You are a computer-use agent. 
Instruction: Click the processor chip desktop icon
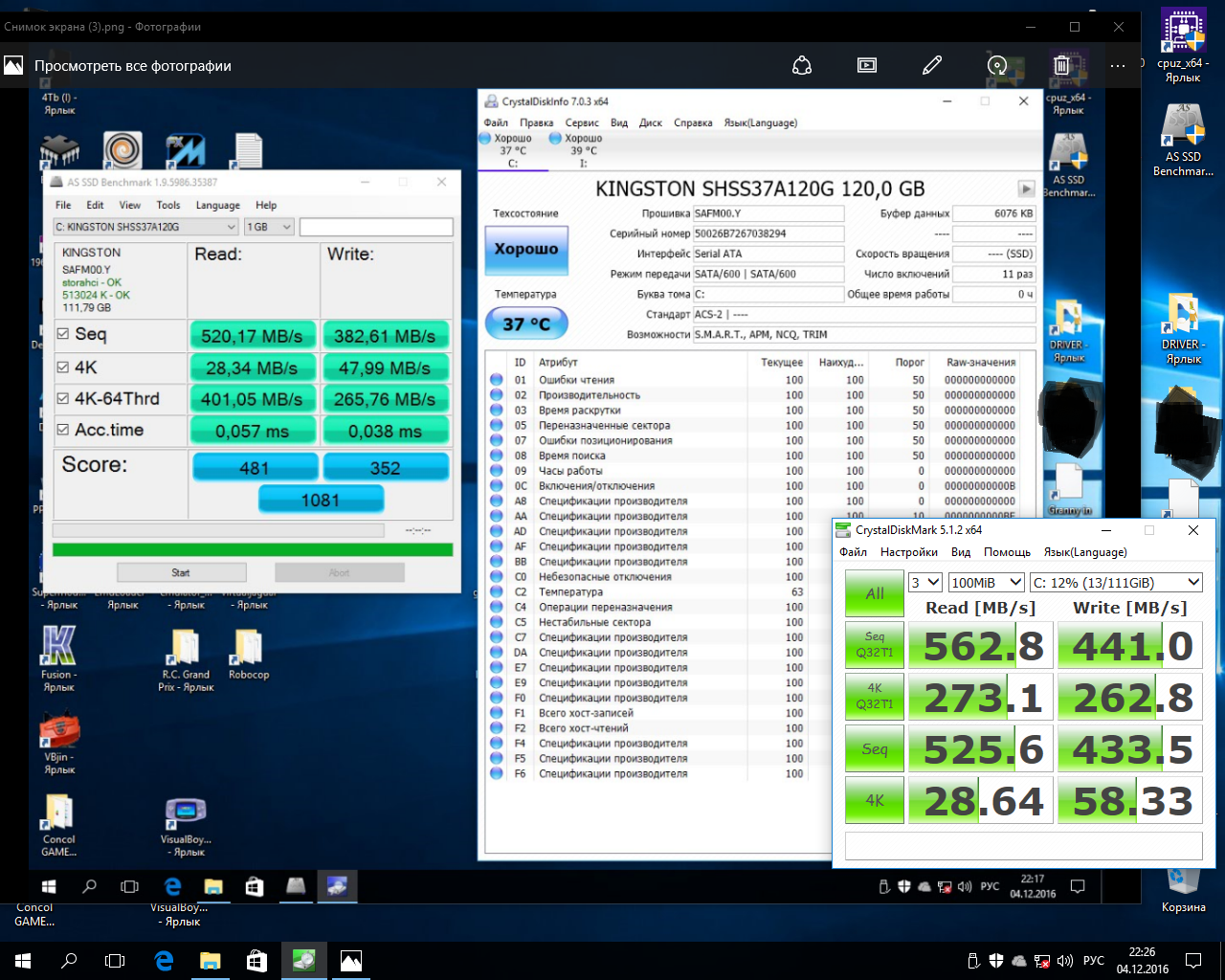tap(59, 150)
